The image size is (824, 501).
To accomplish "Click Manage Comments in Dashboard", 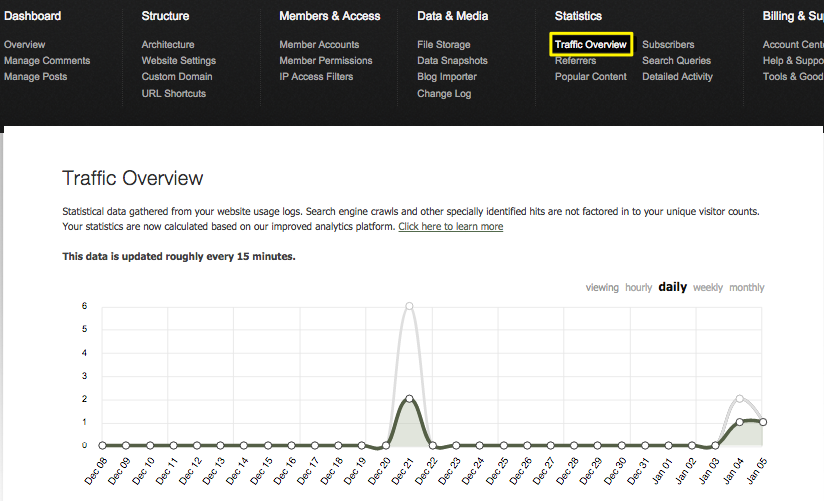I will pyautogui.click(x=47, y=61).
